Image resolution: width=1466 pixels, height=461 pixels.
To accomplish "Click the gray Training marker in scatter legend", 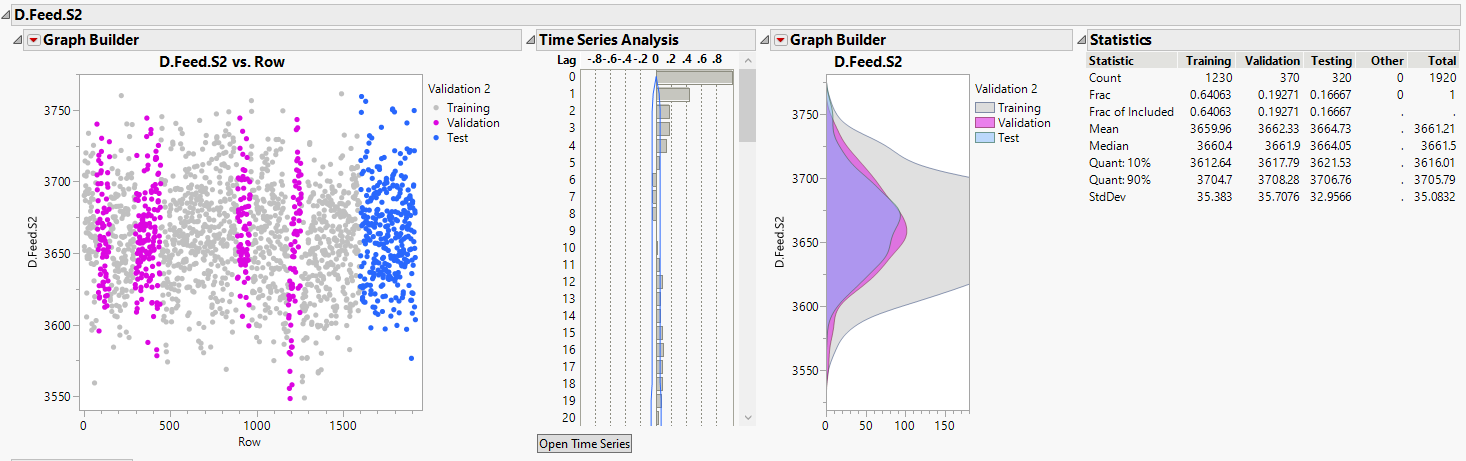I will tap(435, 109).
